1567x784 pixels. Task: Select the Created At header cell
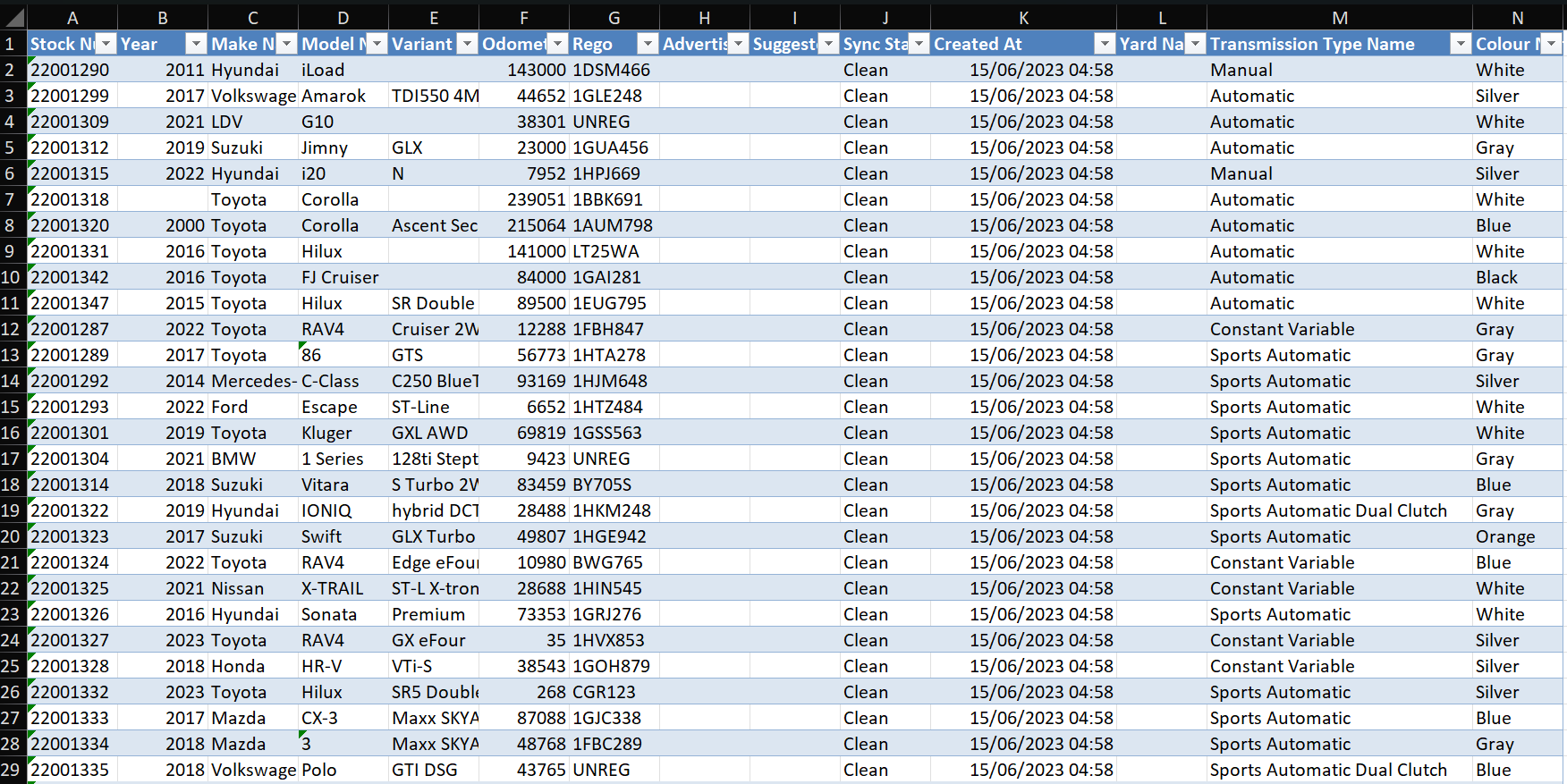(x=1023, y=44)
